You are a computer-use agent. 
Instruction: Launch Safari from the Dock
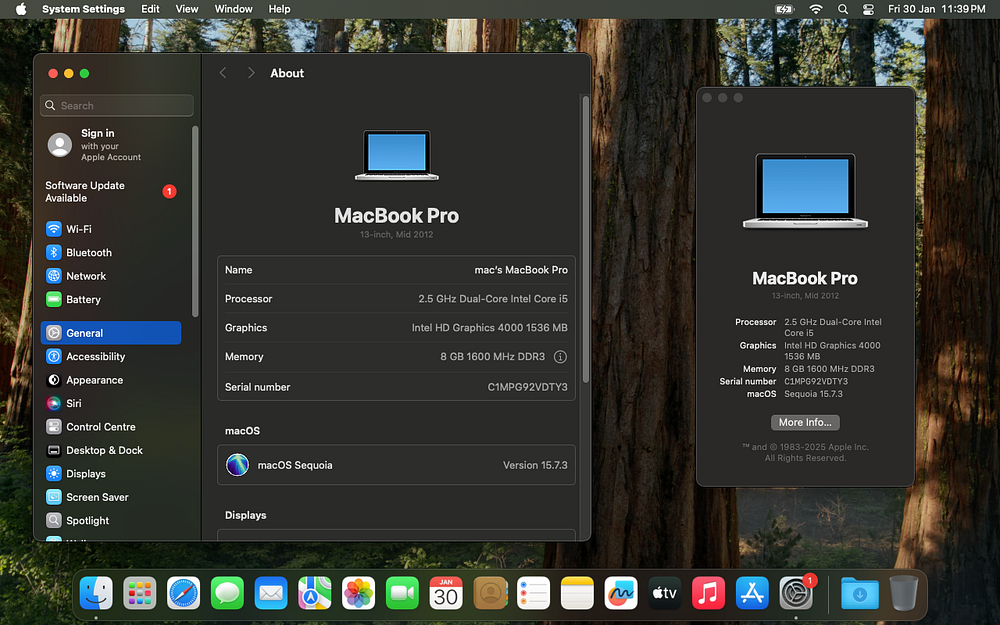click(x=184, y=593)
